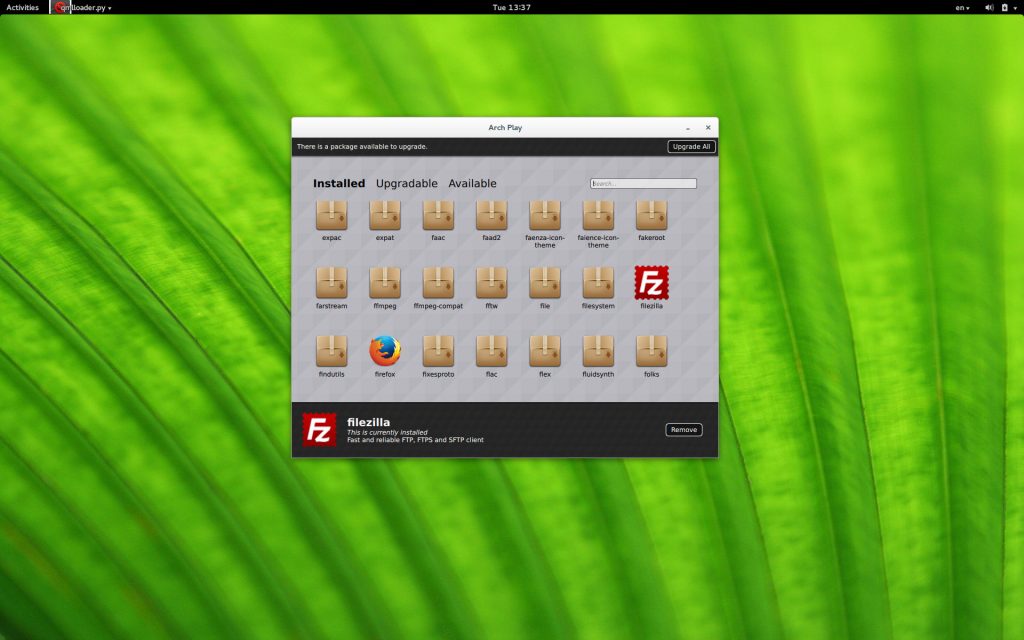Click the Upgrade All button
This screenshot has width=1024, height=640.
click(692, 146)
